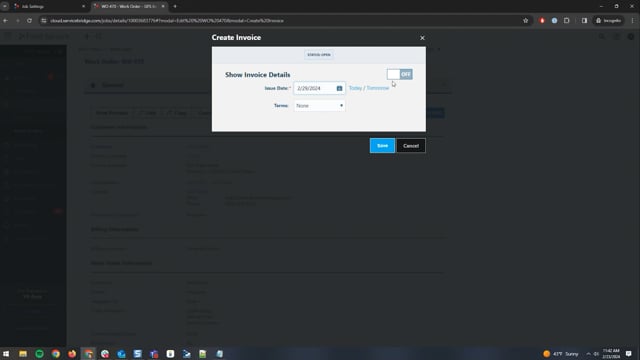Image resolution: width=640 pixels, height=360 pixels.
Task: Open Outlook from taskbar
Action: tap(121, 354)
